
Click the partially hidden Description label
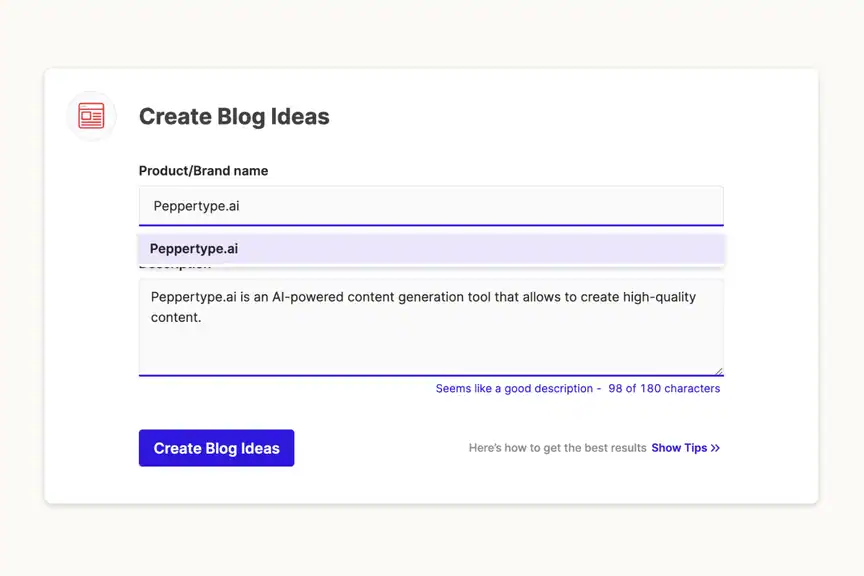click(x=175, y=267)
